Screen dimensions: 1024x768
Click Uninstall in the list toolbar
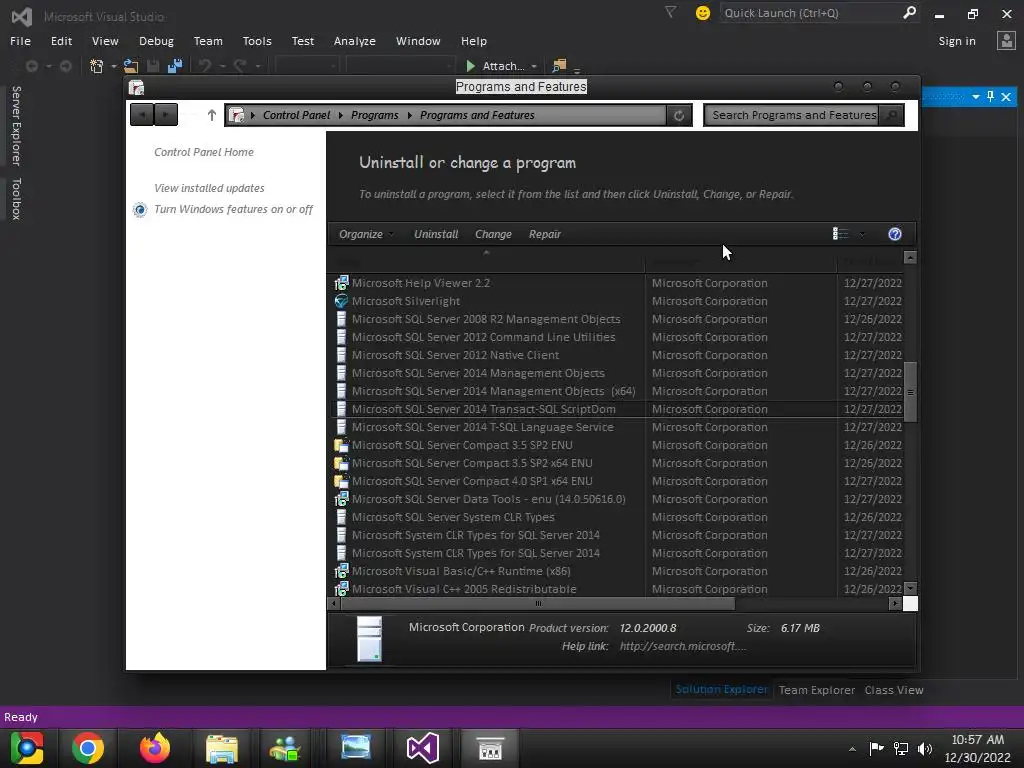pos(436,234)
